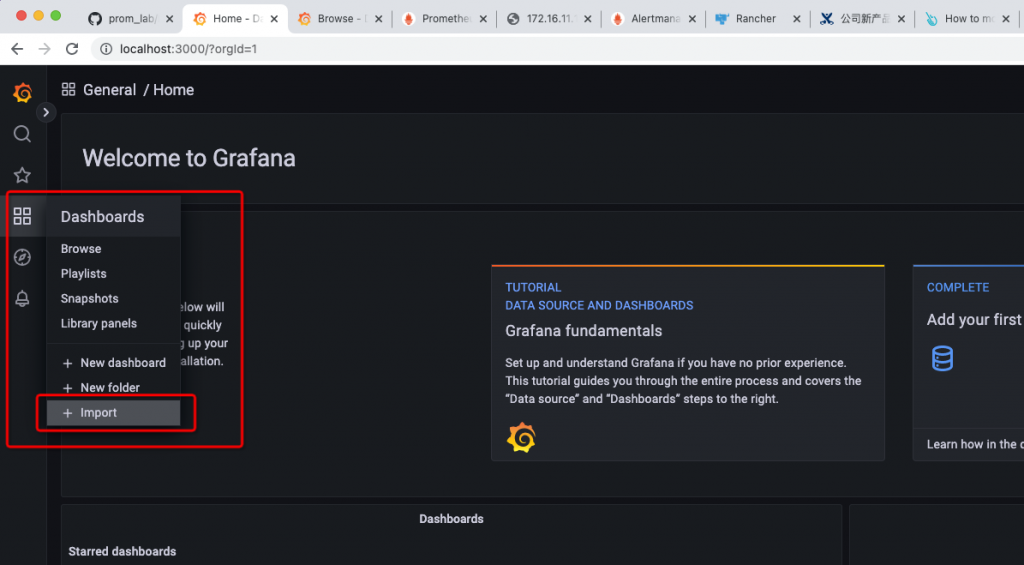Screen dimensions: 1024x565
Task: Select Import in Dashboards menu
Action: 114,413
